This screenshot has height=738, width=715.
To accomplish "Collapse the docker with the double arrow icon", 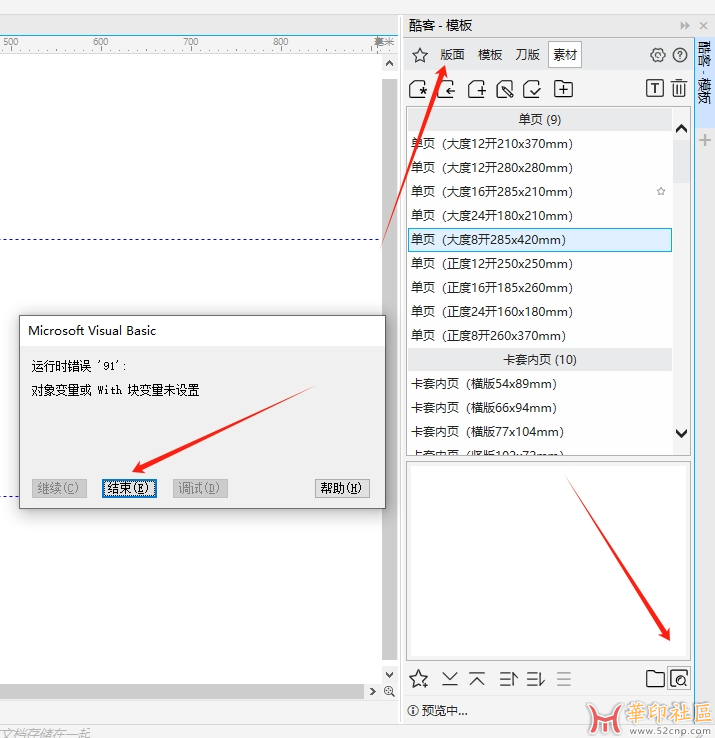I will coord(685,25).
